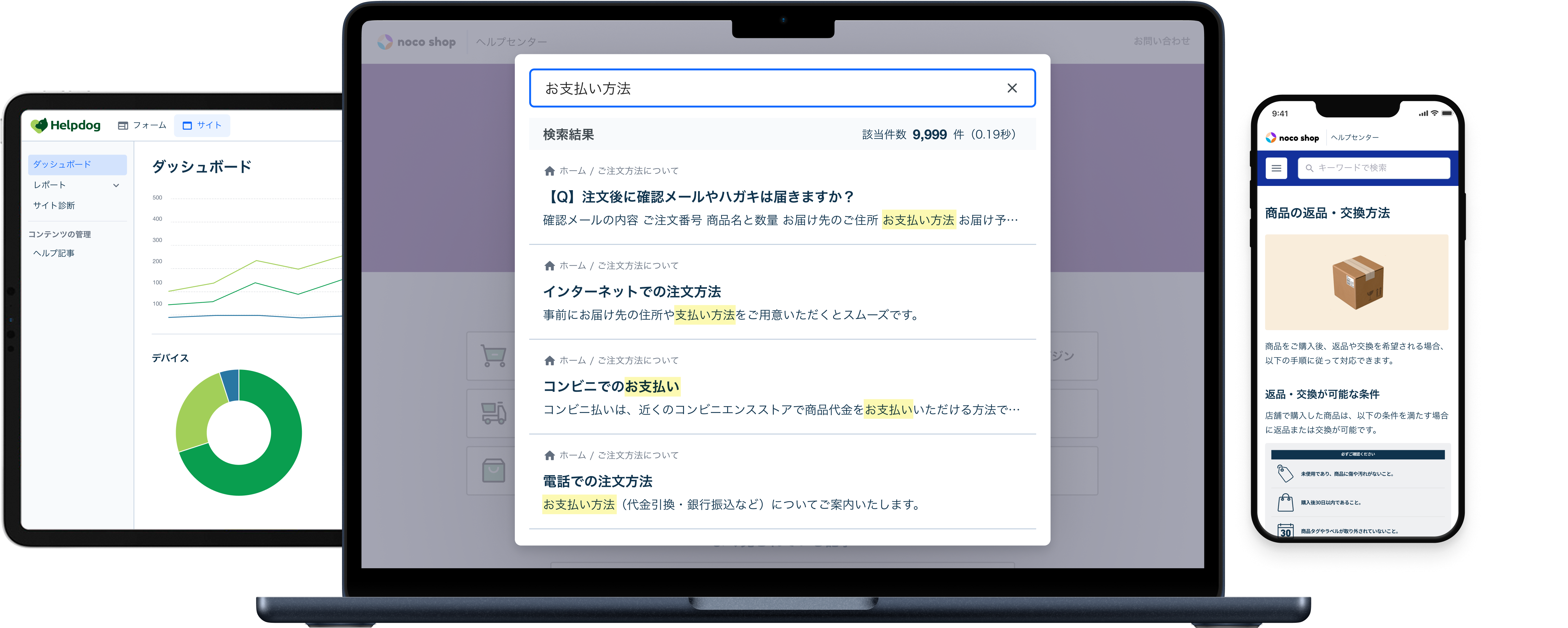Click the Helpdog logo on tablet
1568x628 pixels.
tap(66, 125)
